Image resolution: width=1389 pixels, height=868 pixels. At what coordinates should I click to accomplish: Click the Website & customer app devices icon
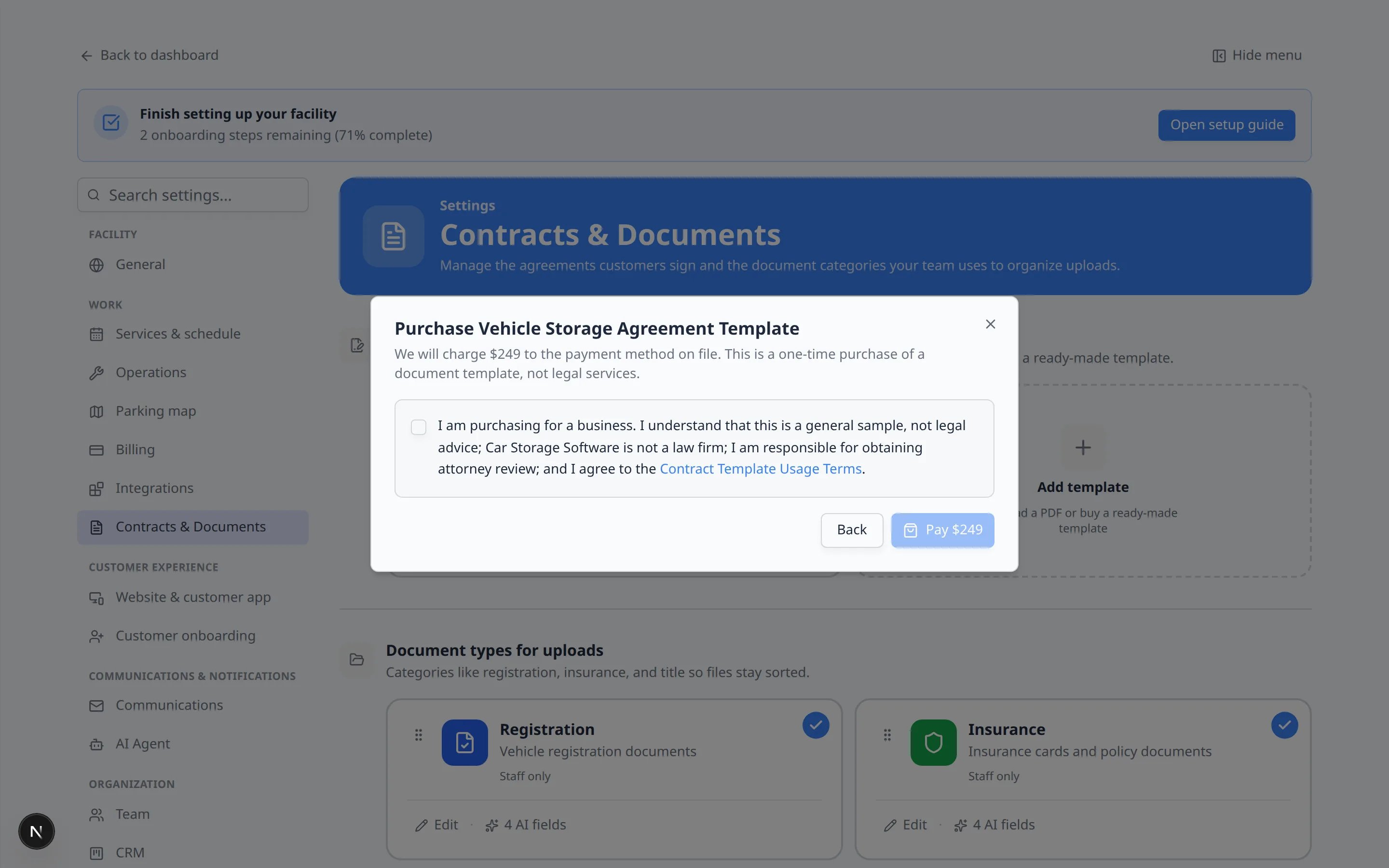[96, 598]
